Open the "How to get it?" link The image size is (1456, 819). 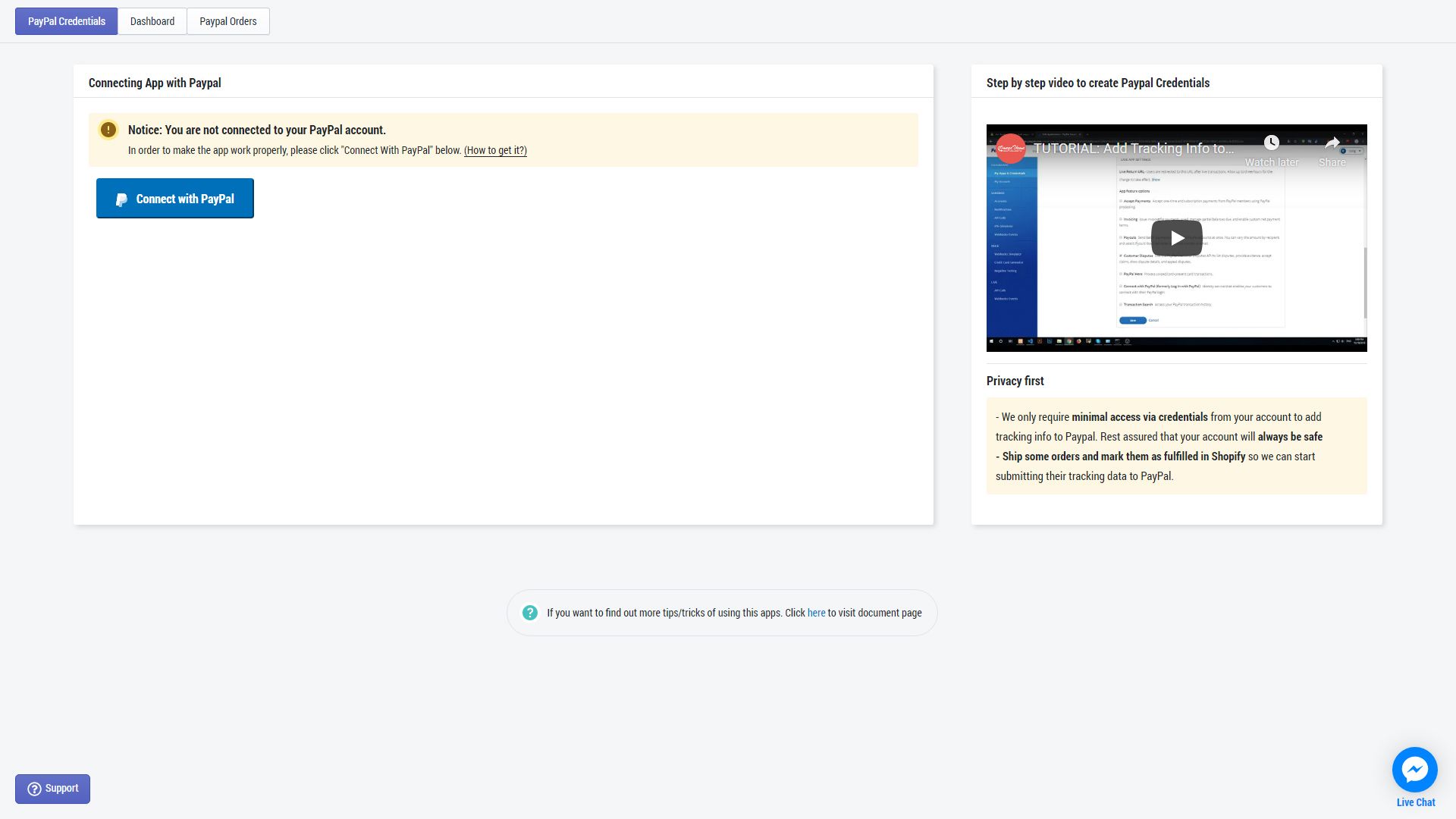coord(495,150)
